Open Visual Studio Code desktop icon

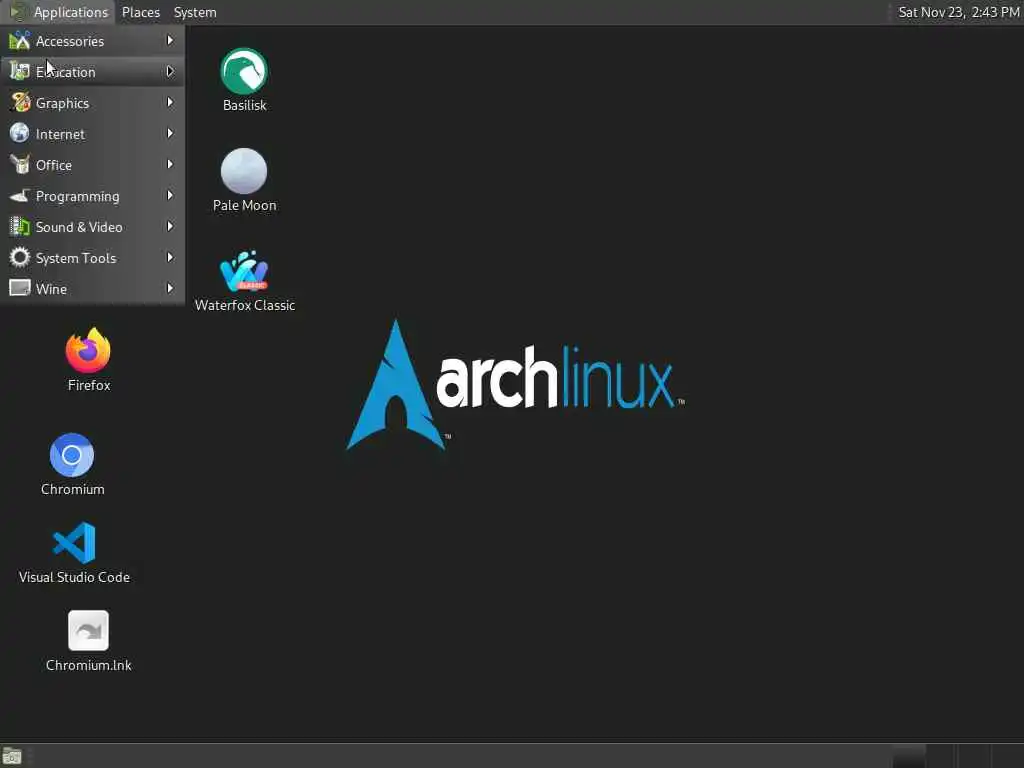tap(74, 543)
